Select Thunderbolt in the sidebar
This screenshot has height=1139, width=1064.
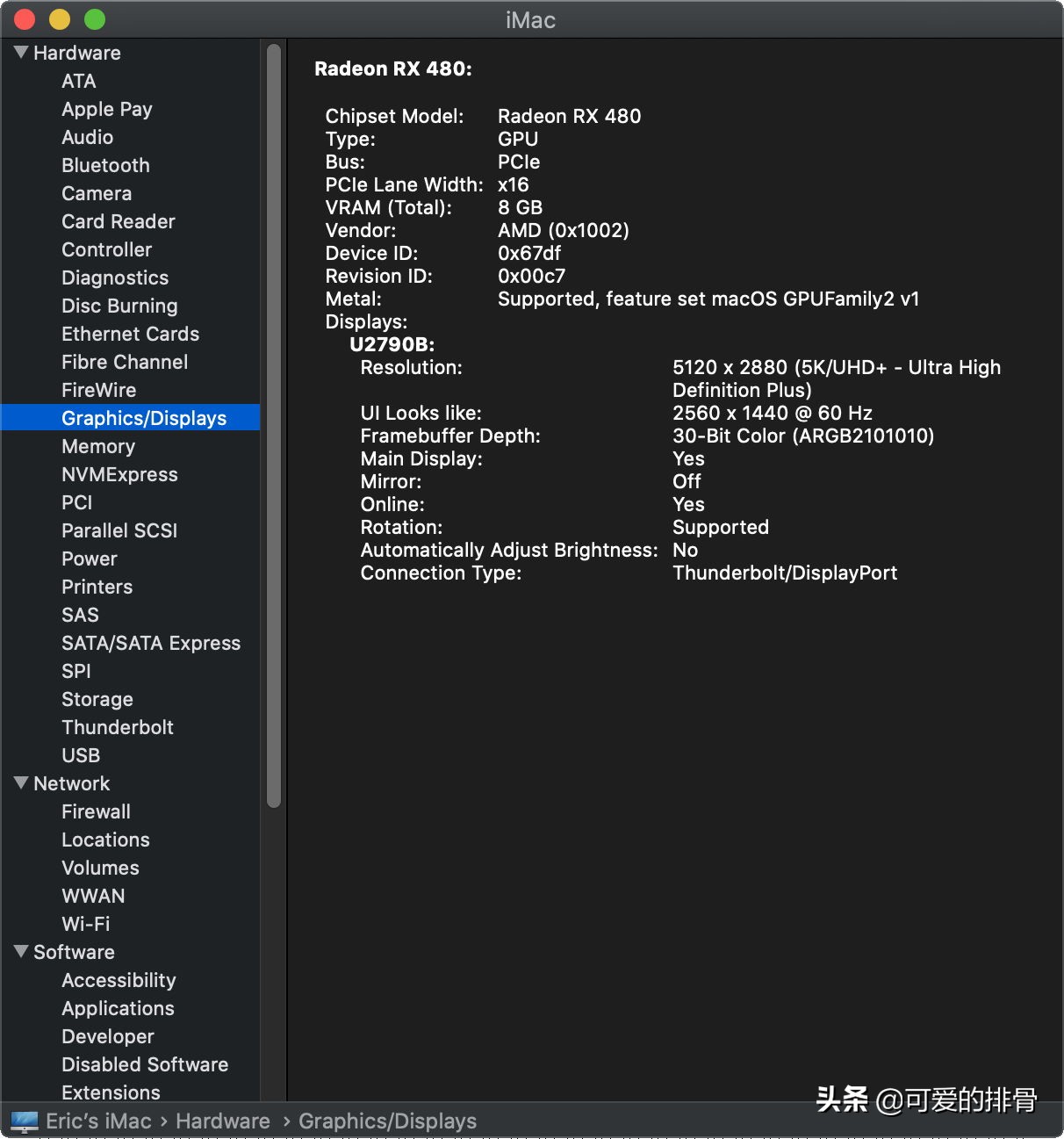pyautogui.click(x=118, y=727)
